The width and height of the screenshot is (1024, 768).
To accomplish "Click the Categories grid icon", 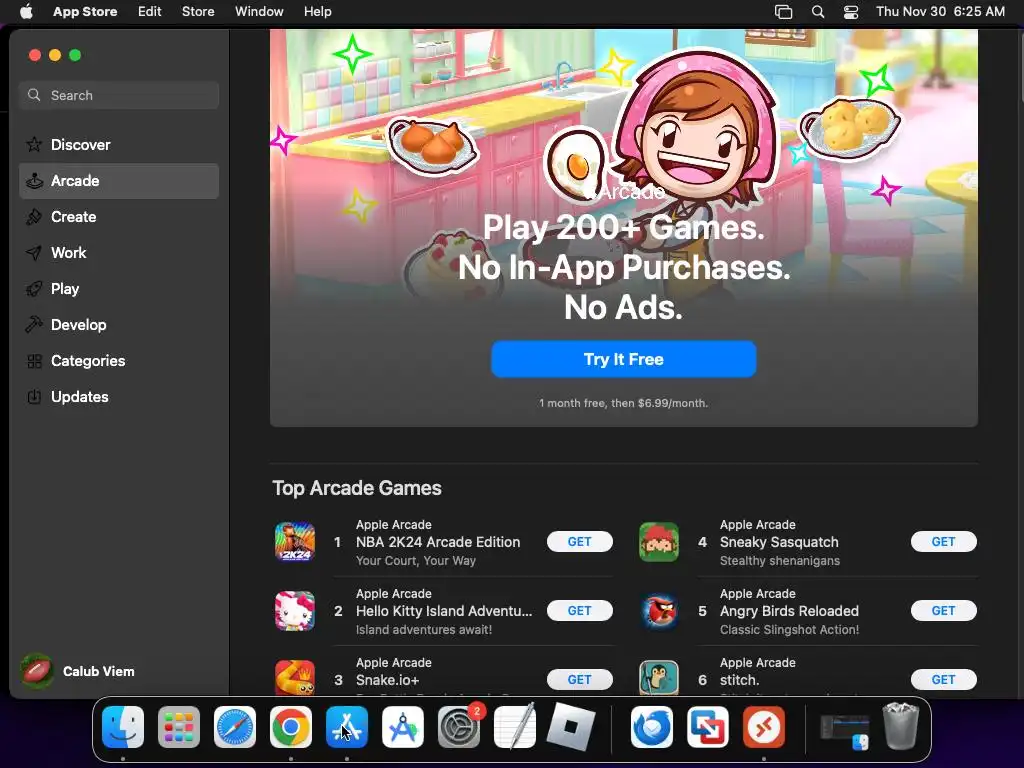I will point(34,360).
